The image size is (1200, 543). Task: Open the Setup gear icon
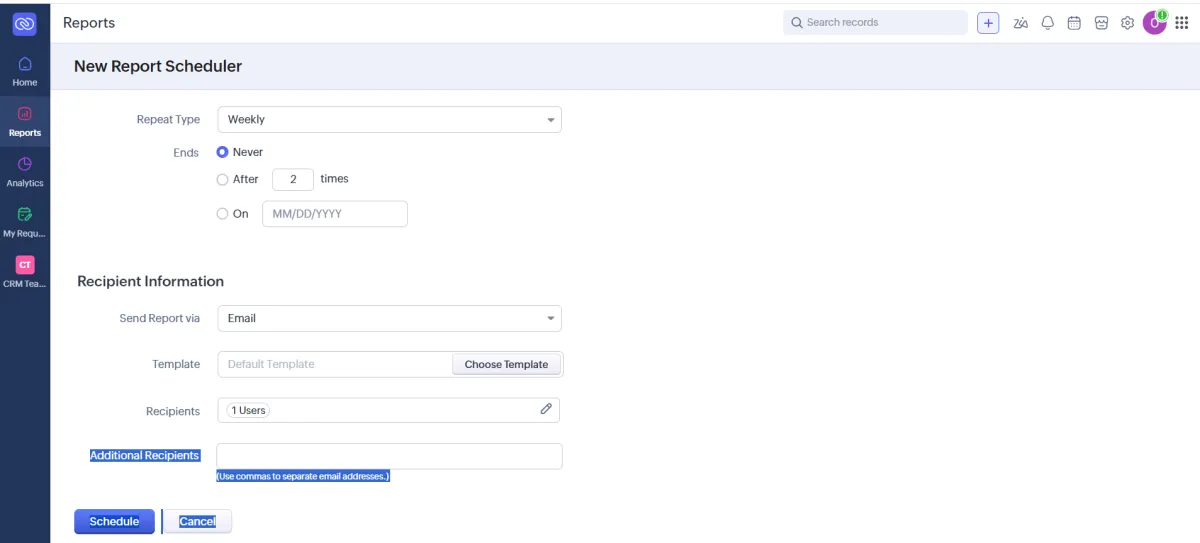click(x=1127, y=23)
